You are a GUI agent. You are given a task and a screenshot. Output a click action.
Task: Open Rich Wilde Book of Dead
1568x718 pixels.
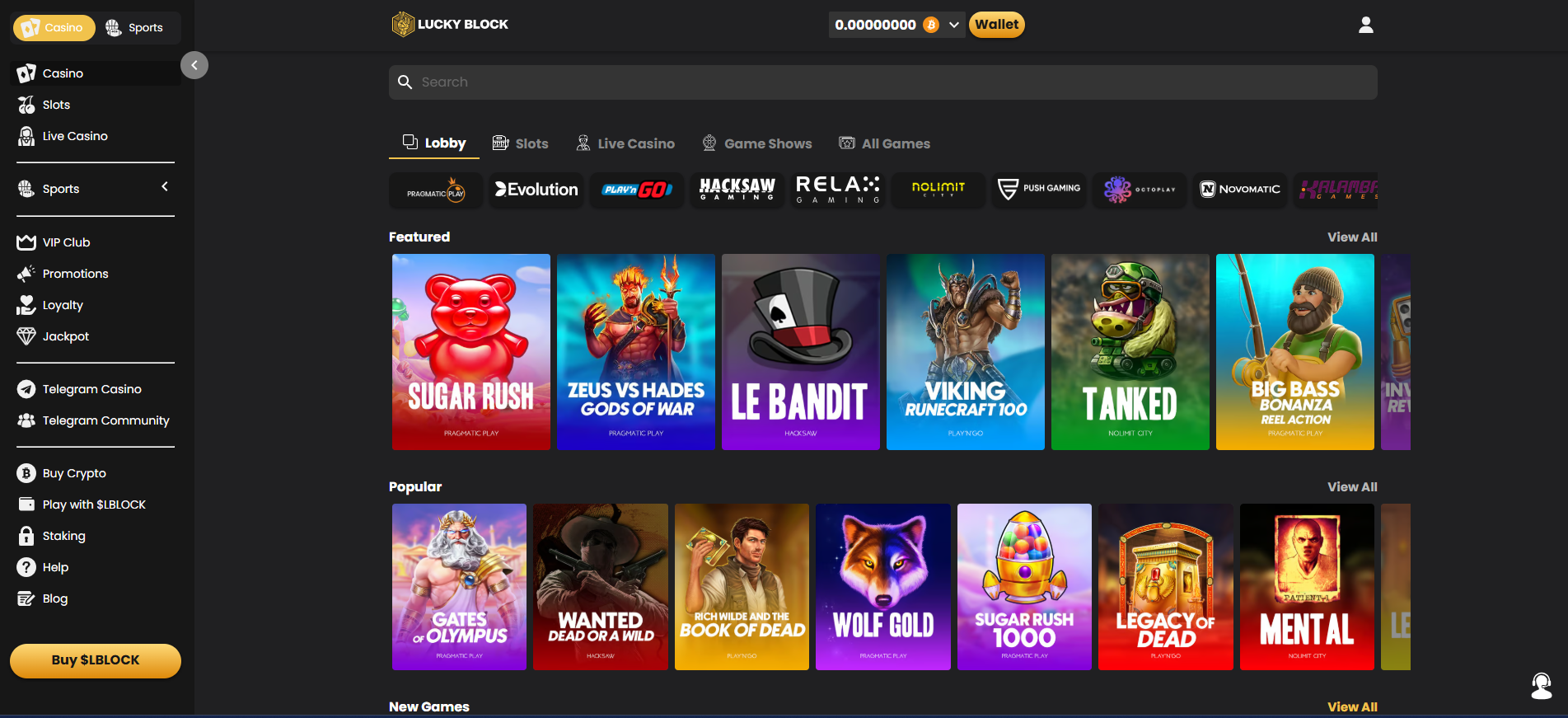point(742,587)
